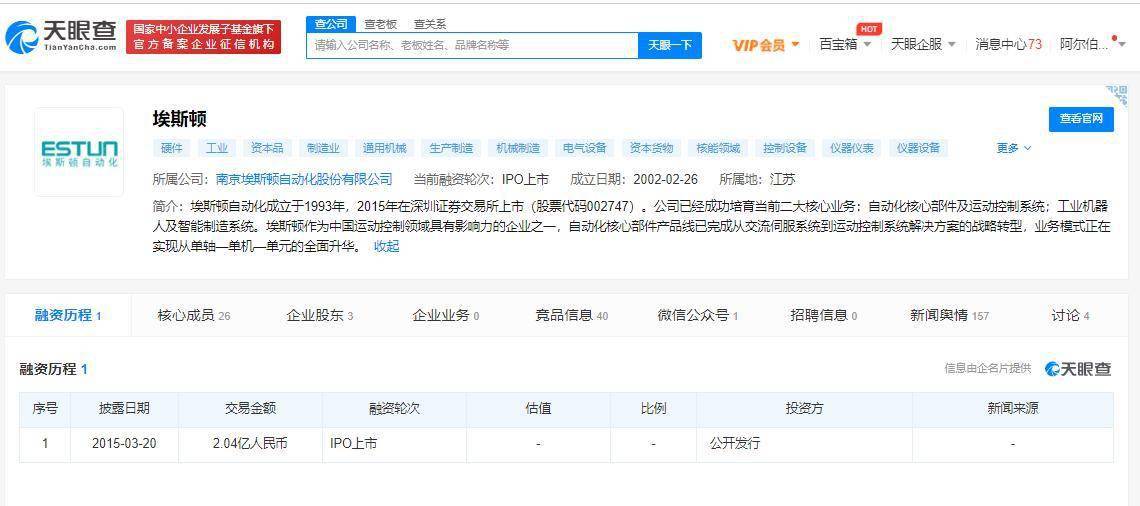Click the 电气设备 tag

585,148
